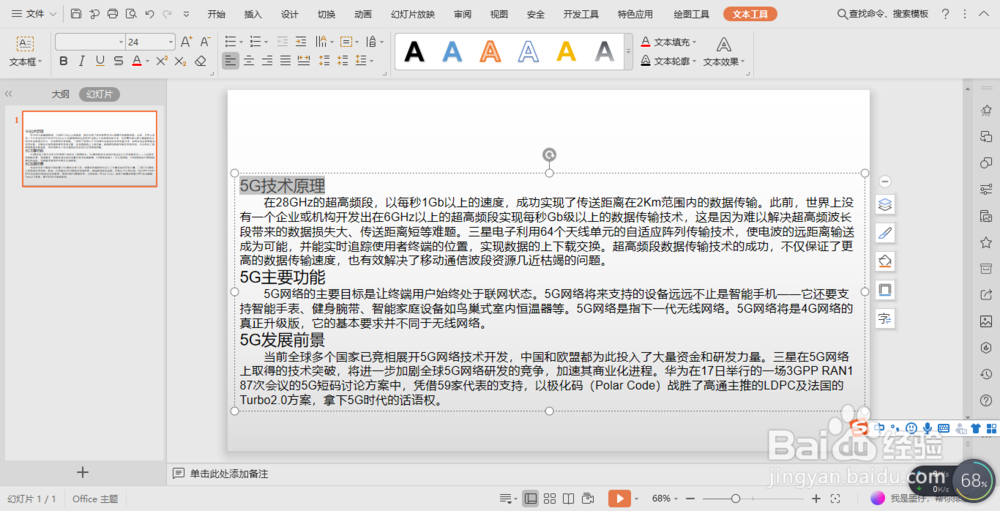Toggle strikethrough formatting
Screen dimensions: 1000x511
coord(119,61)
